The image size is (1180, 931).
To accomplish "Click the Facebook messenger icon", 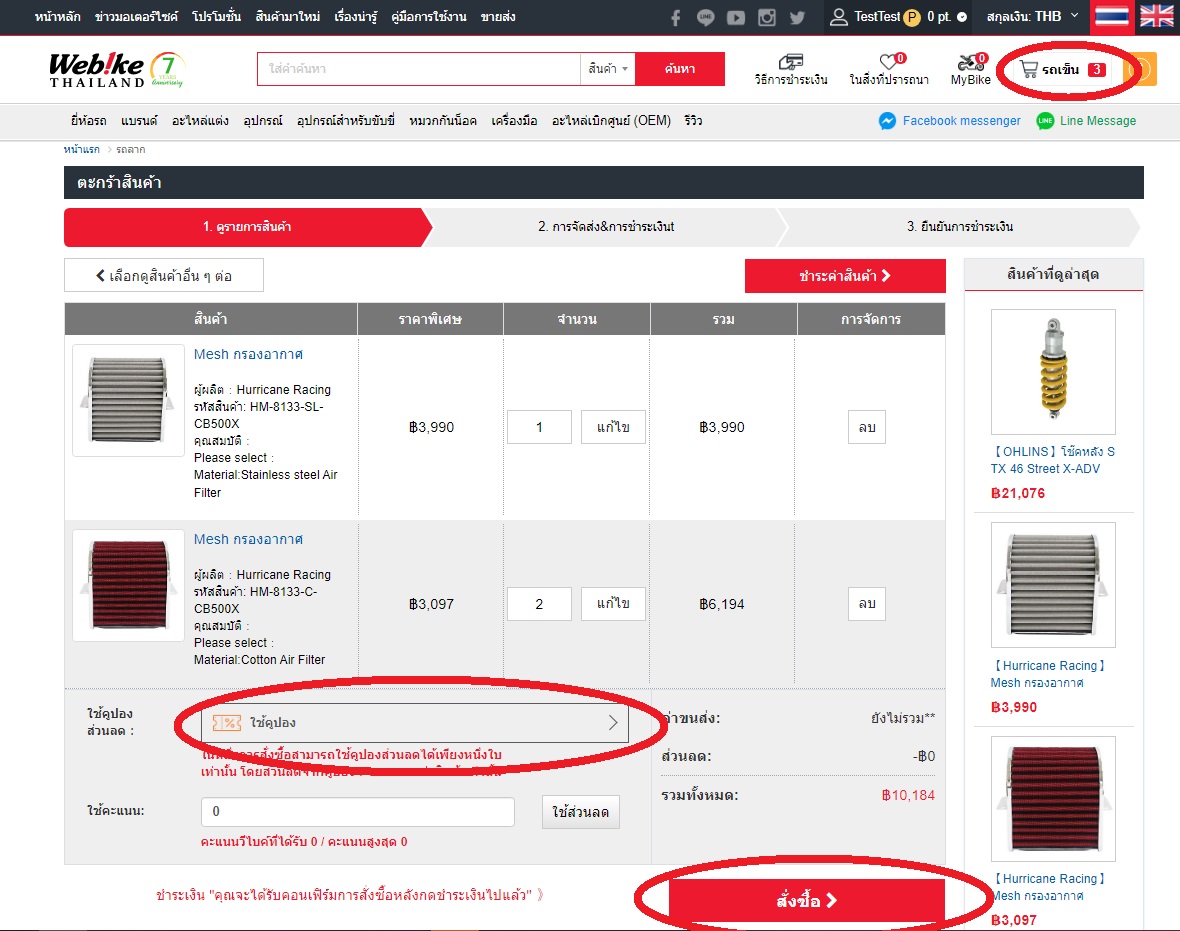I will (x=887, y=120).
